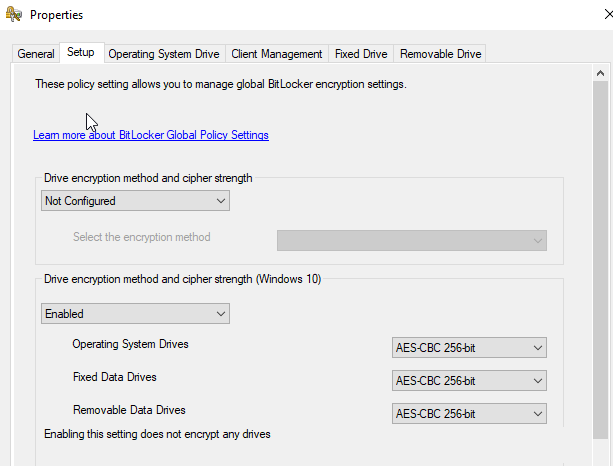Switch to the General tab
This screenshot has width=613, height=466.
[x=36, y=54]
